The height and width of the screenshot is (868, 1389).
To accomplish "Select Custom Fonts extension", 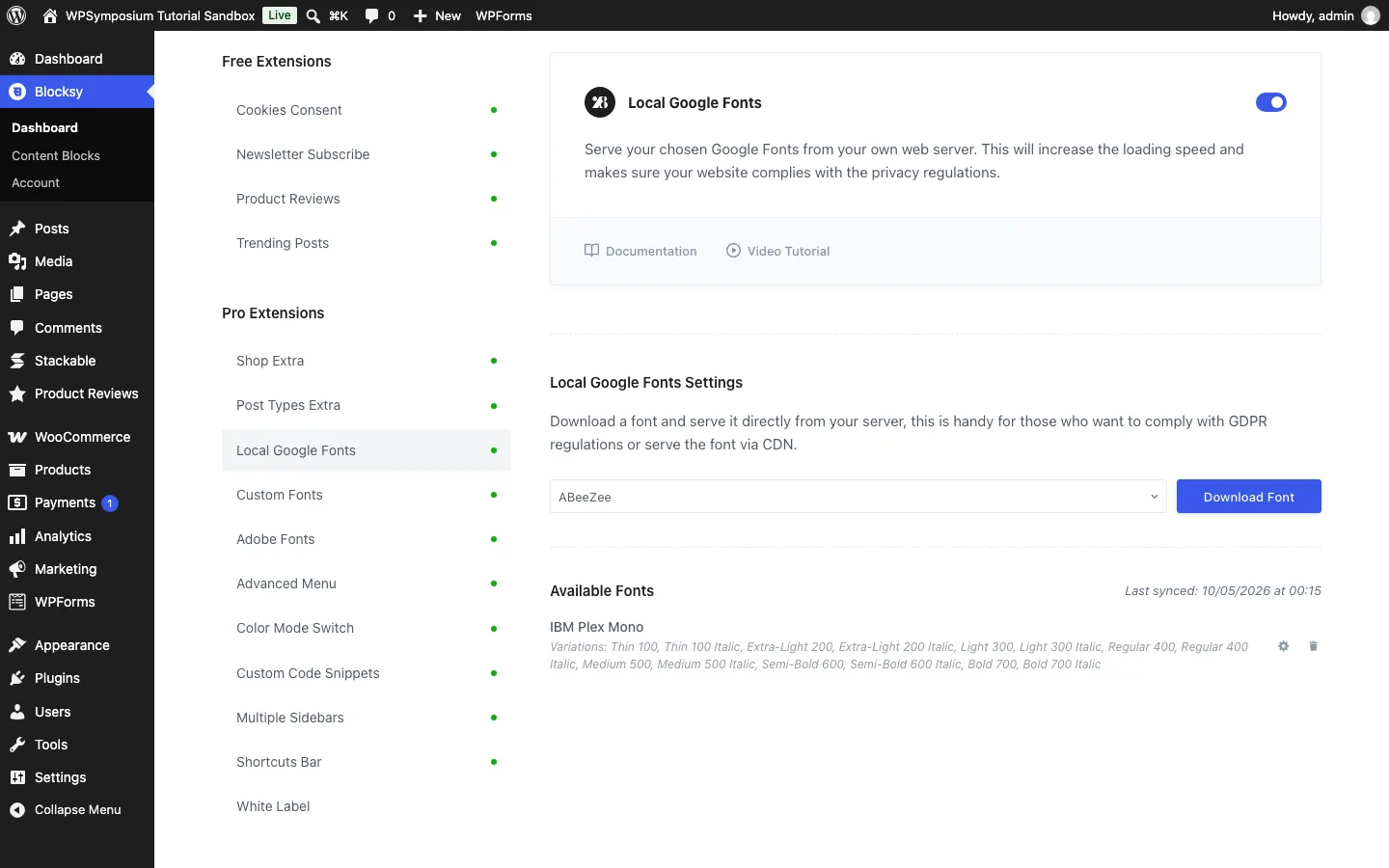I will pyautogui.click(x=367, y=495).
